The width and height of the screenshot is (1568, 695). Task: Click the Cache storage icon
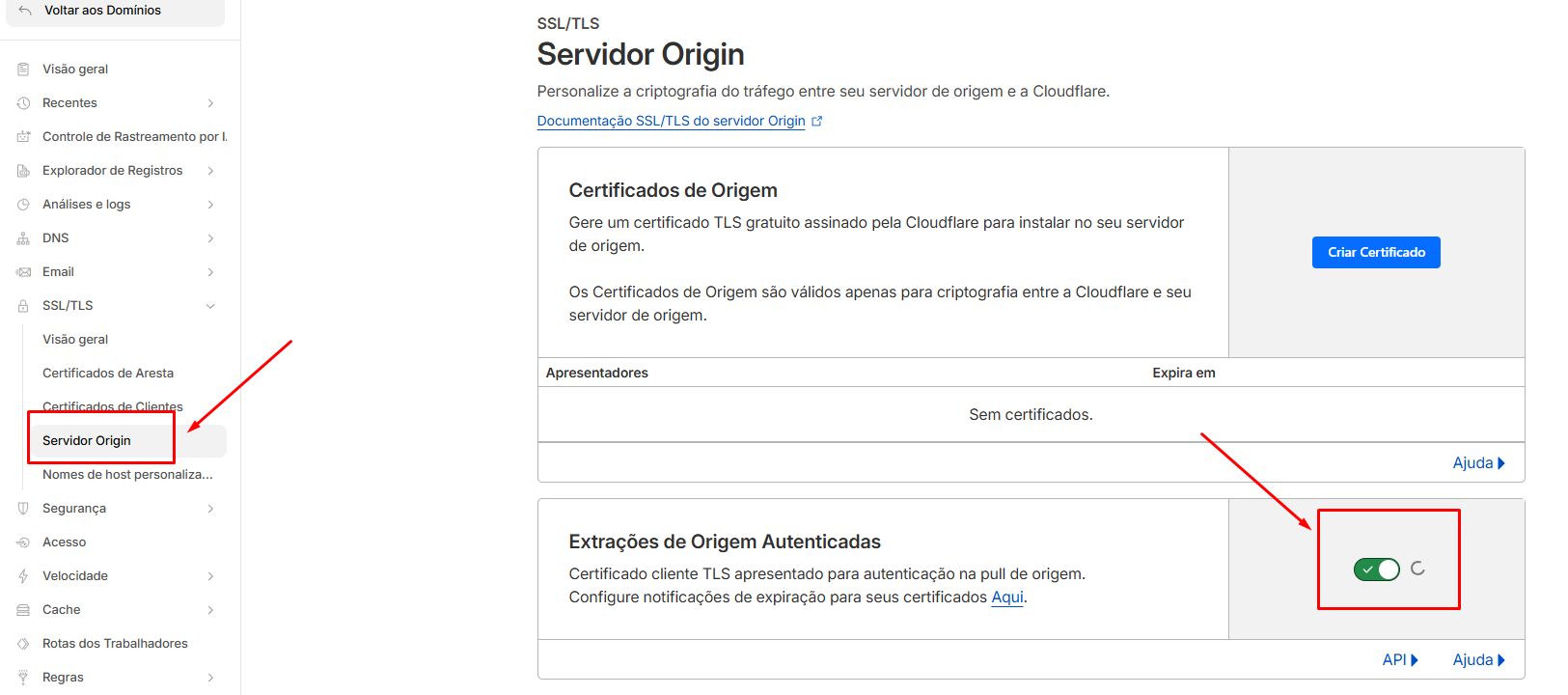(x=23, y=610)
